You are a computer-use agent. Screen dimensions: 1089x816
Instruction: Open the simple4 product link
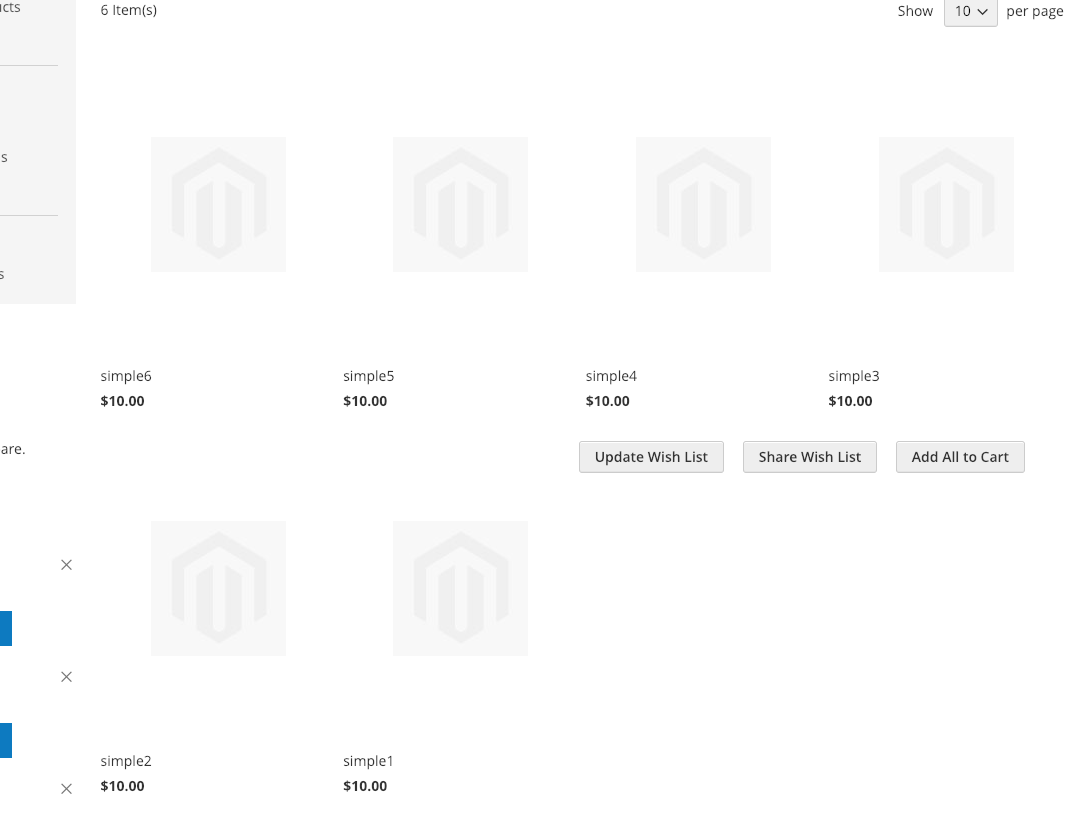coord(610,376)
